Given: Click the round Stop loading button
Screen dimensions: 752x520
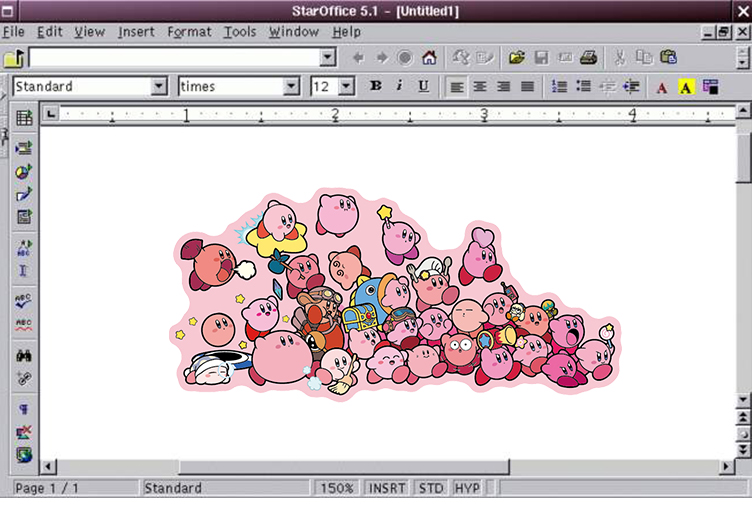Looking at the screenshot, I should [405, 58].
